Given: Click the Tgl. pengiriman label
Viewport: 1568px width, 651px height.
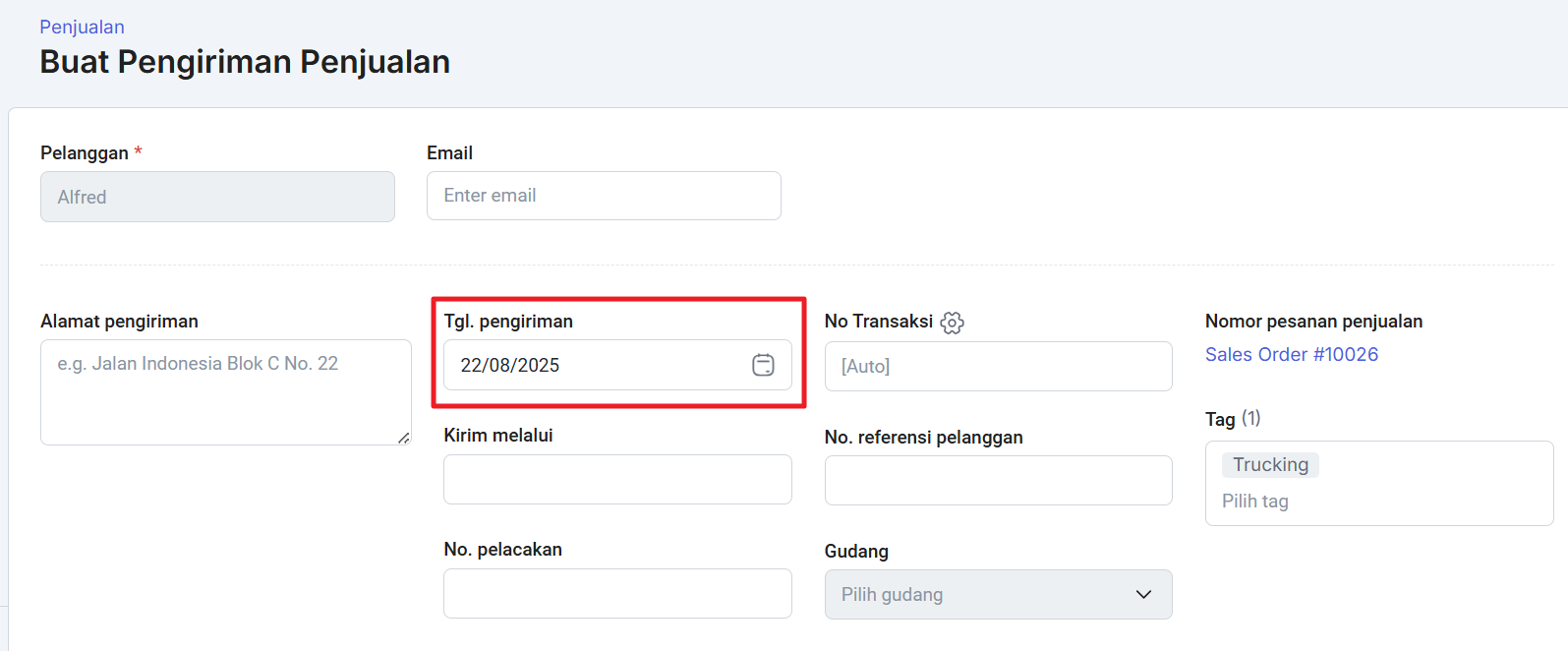Looking at the screenshot, I should coord(508,322).
